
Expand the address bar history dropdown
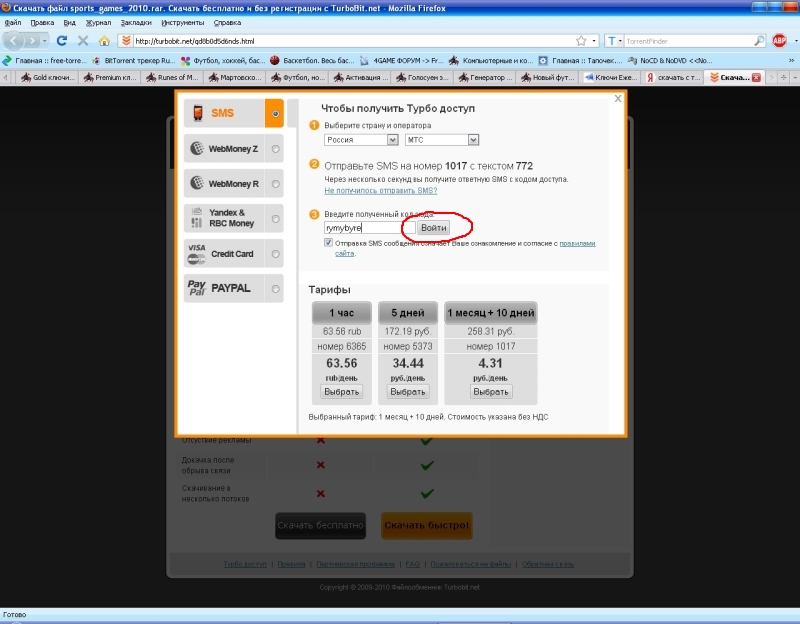click(x=594, y=41)
